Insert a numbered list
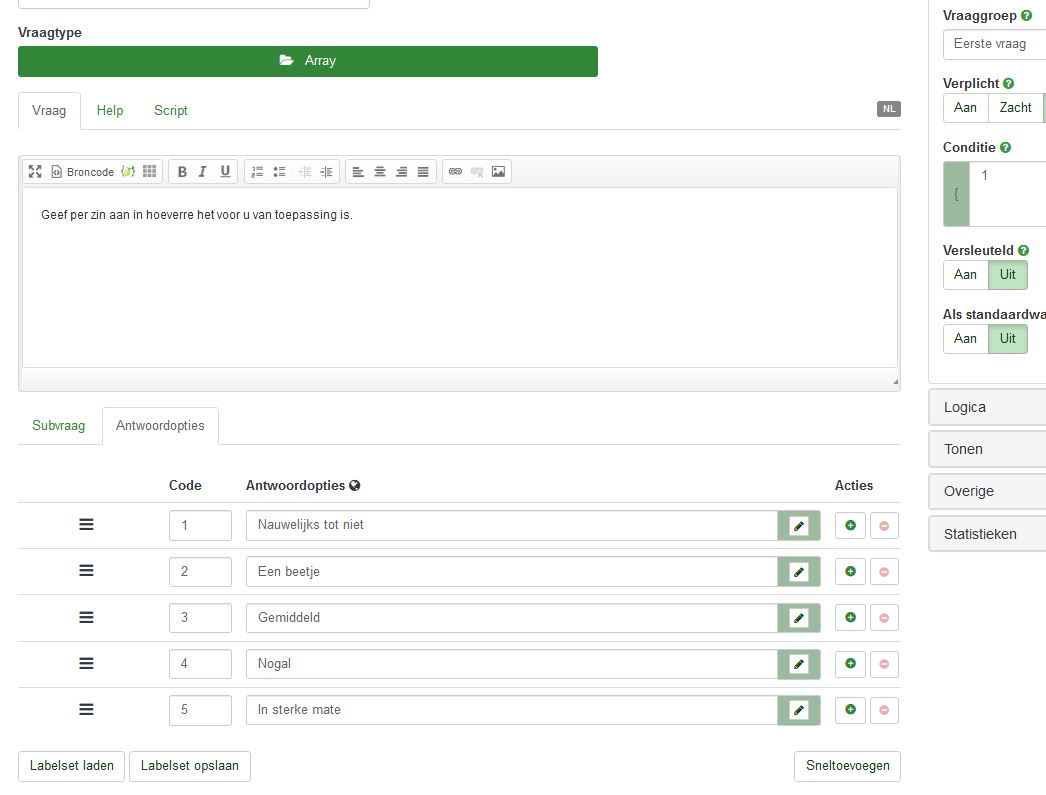This screenshot has height=795, width=1046. coord(257,172)
